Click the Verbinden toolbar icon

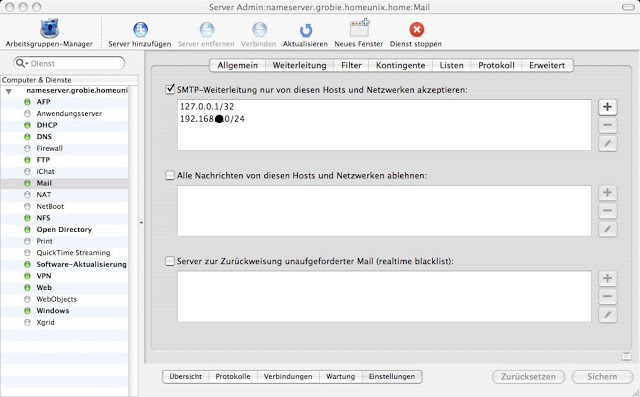[x=259, y=29]
